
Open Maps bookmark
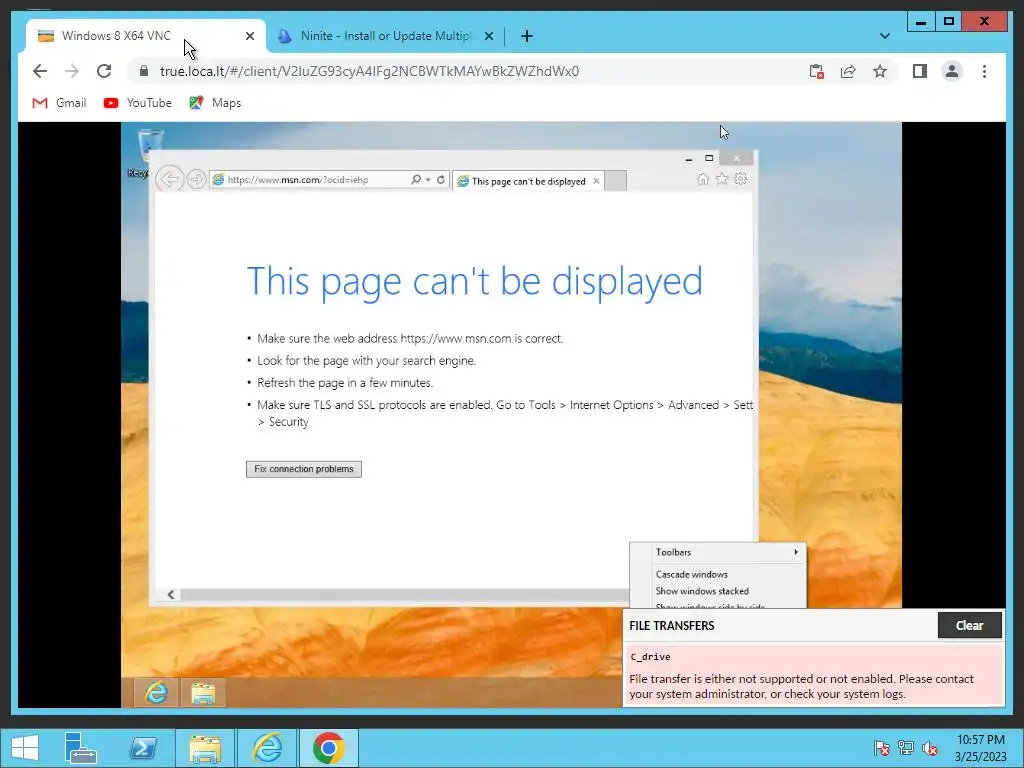[x=215, y=103]
